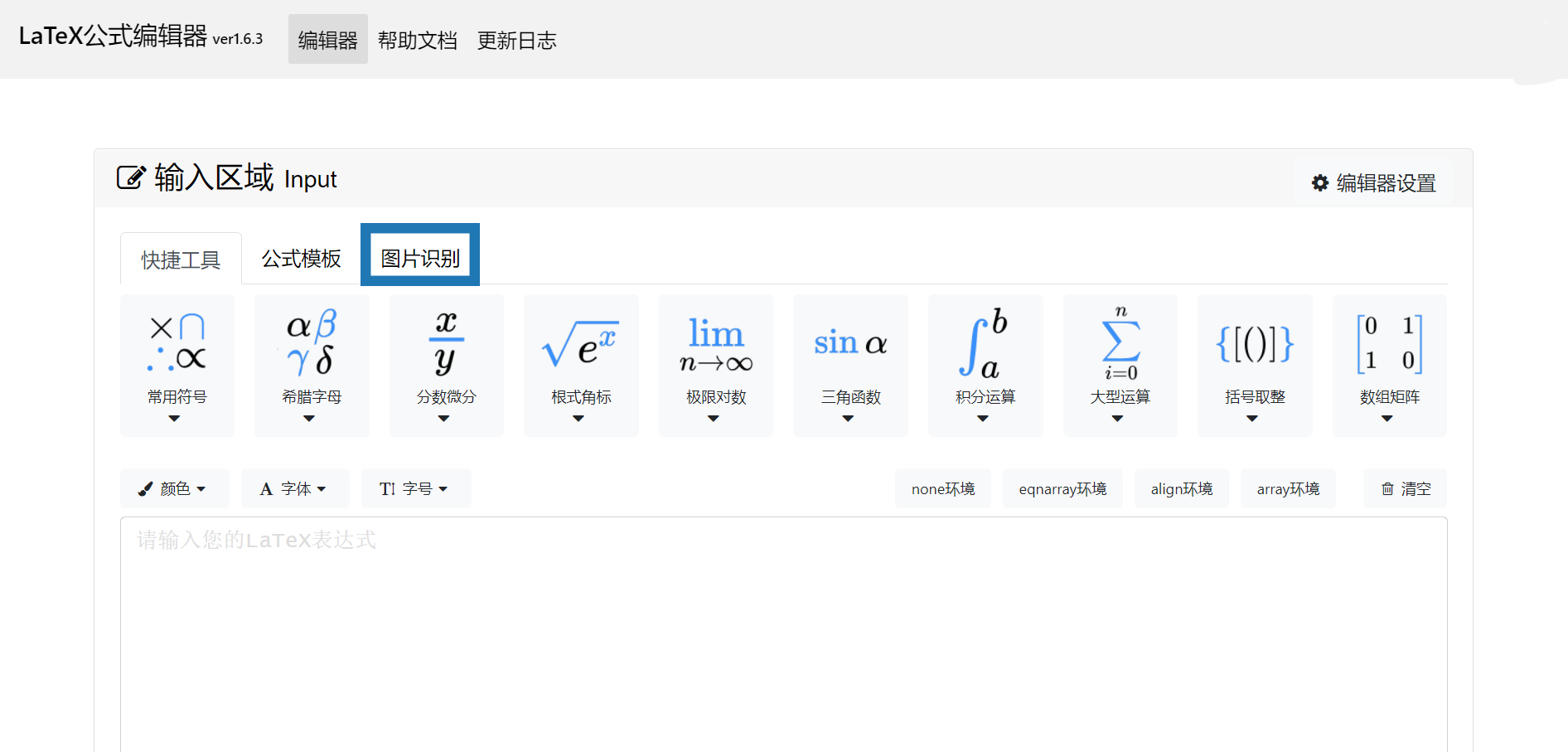The image size is (1568, 752).
Task: Open the 字体 font dropdown
Action: (x=295, y=488)
